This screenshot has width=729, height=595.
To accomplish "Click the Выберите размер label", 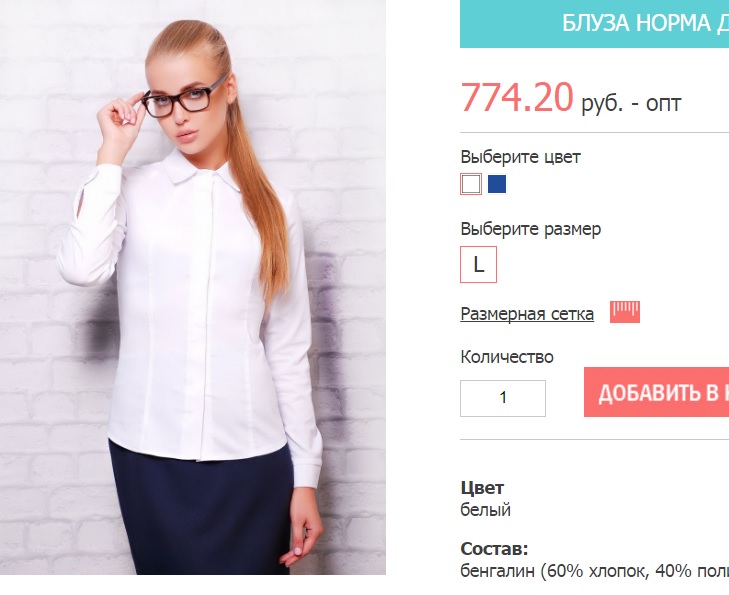I will click(530, 229).
